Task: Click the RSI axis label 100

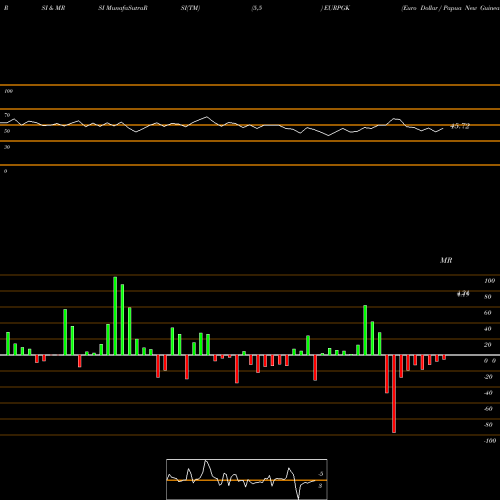Action: click(8, 91)
